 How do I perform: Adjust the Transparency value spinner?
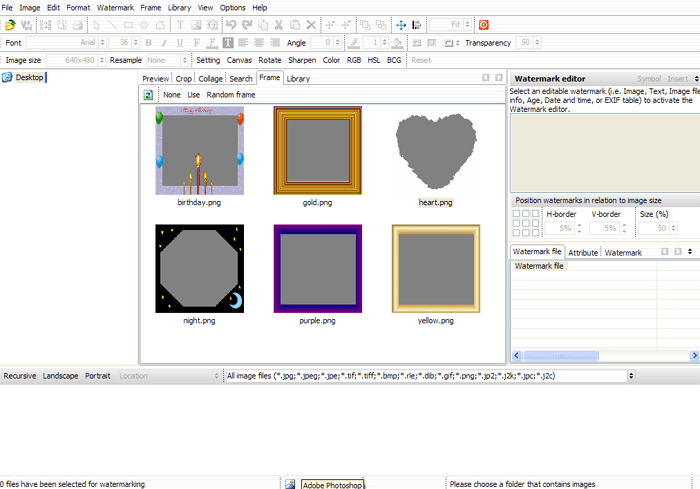538,43
